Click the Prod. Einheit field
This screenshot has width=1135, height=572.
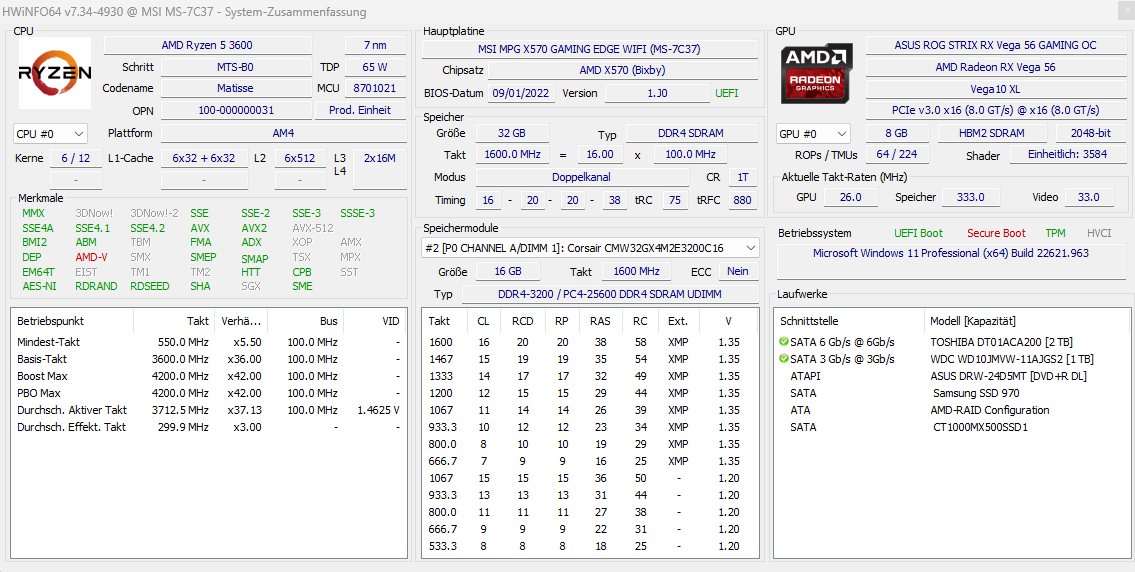360,111
